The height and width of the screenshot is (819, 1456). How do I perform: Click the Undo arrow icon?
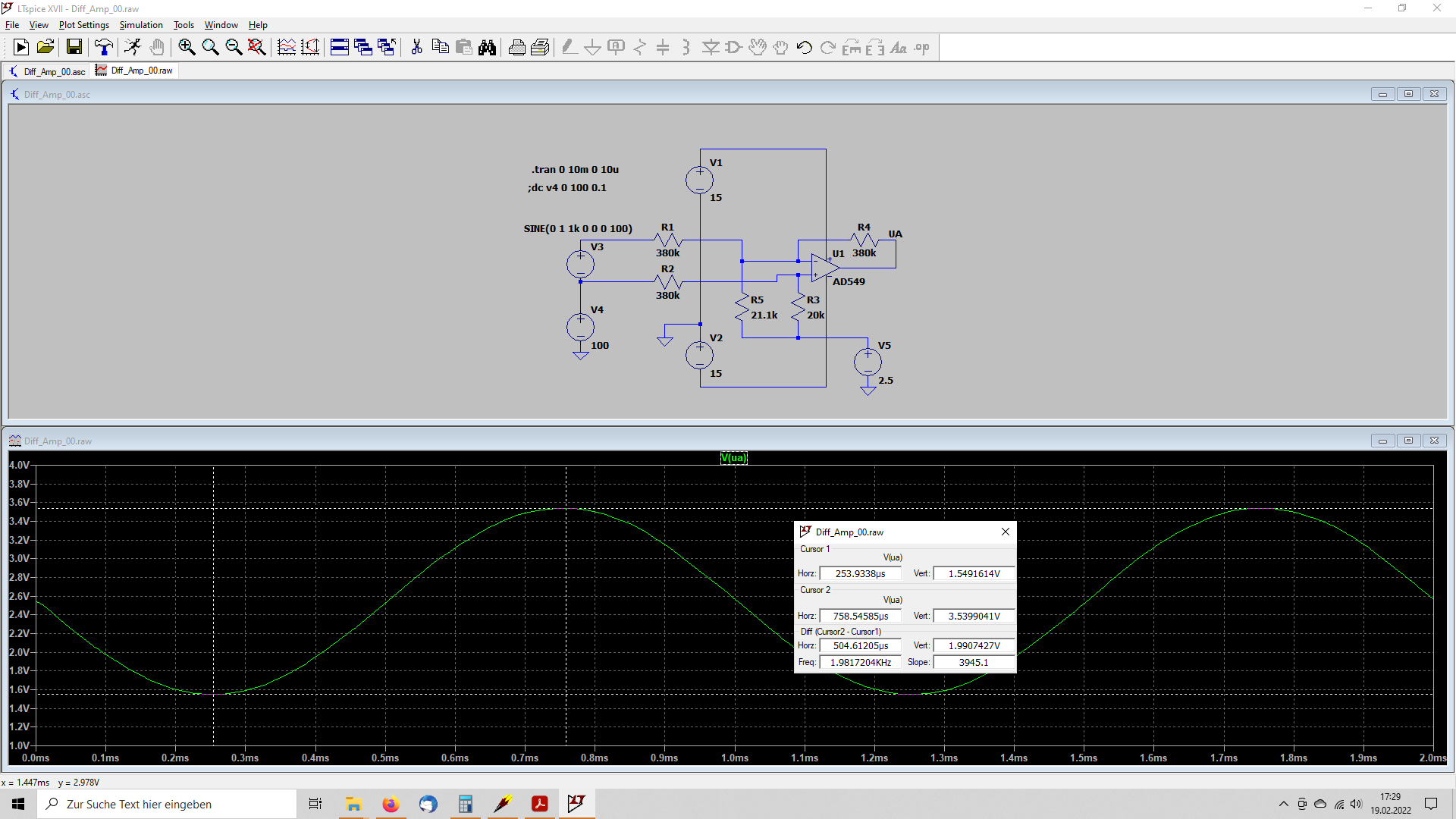point(805,48)
